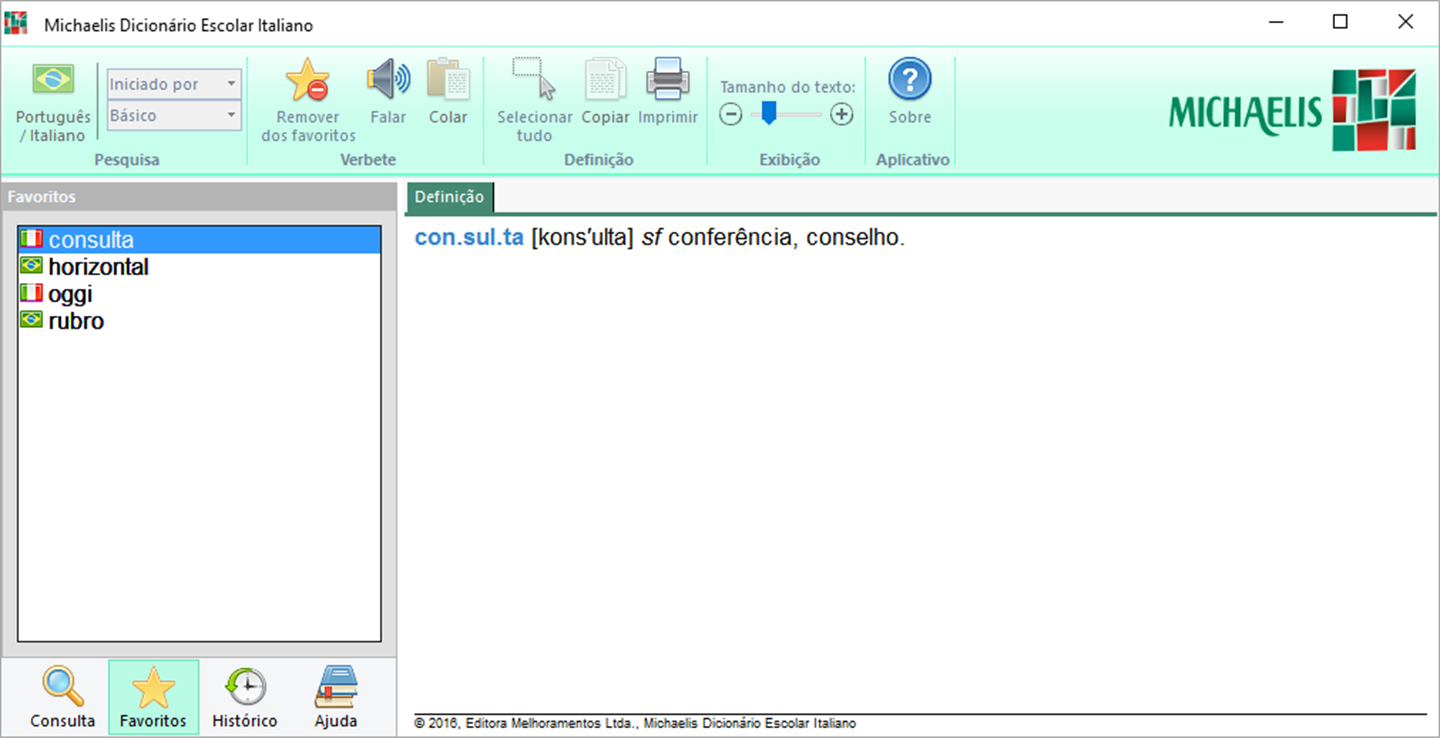Screen dimensions: 1440x738
Task: Click the Copiar icon
Action: 605,80
